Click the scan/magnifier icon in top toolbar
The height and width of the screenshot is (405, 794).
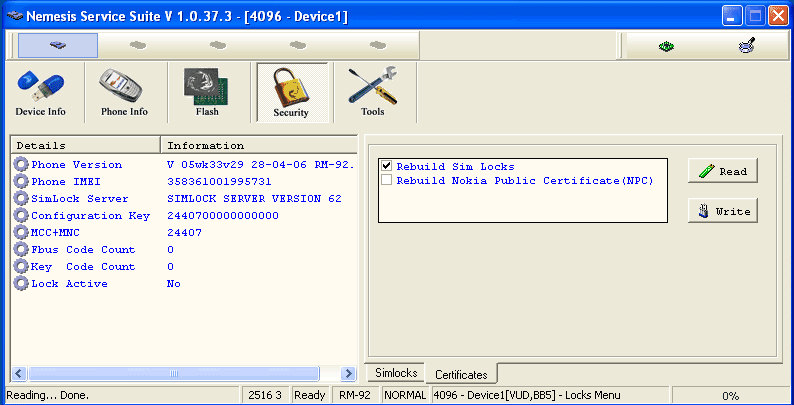746,46
